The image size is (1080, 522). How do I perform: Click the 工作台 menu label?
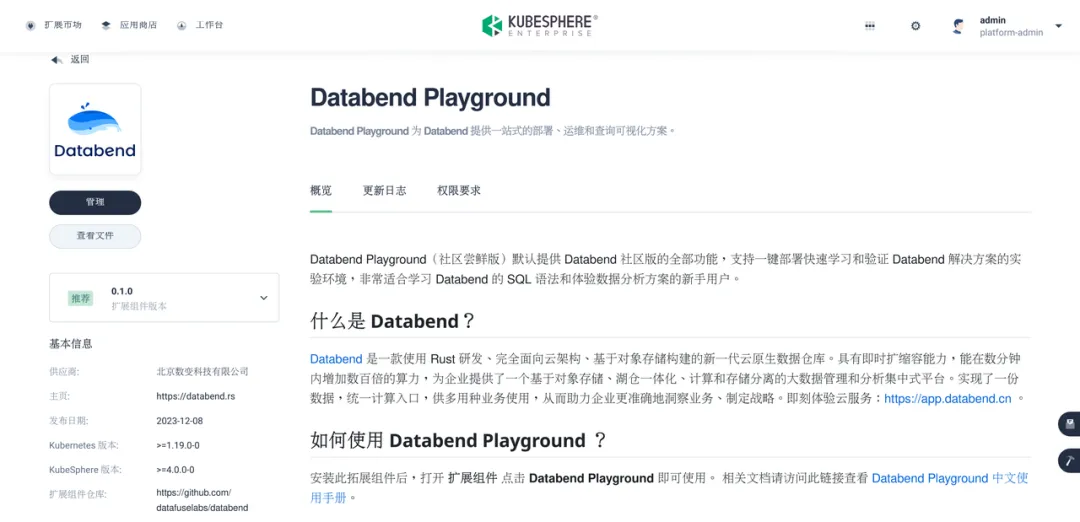pos(209,25)
